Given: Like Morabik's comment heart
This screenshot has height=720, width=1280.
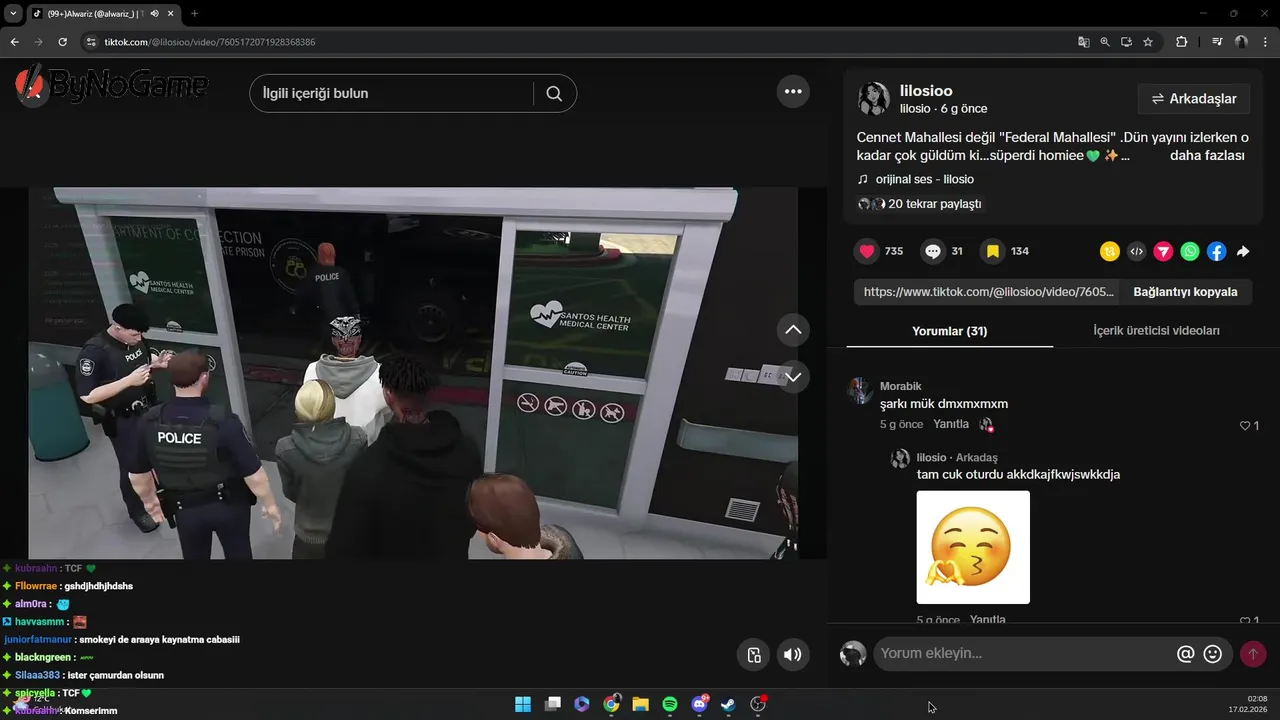Looking at the screenshot, I should tap(1245, 426).
